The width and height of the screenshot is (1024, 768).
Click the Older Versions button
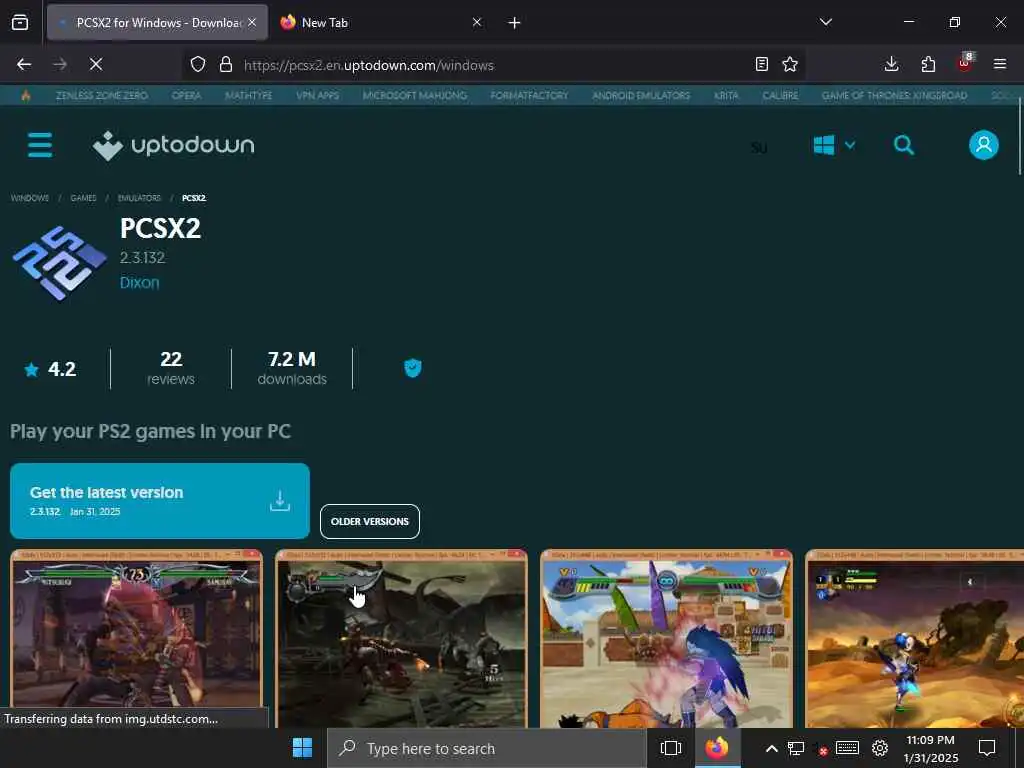point(370,521)
